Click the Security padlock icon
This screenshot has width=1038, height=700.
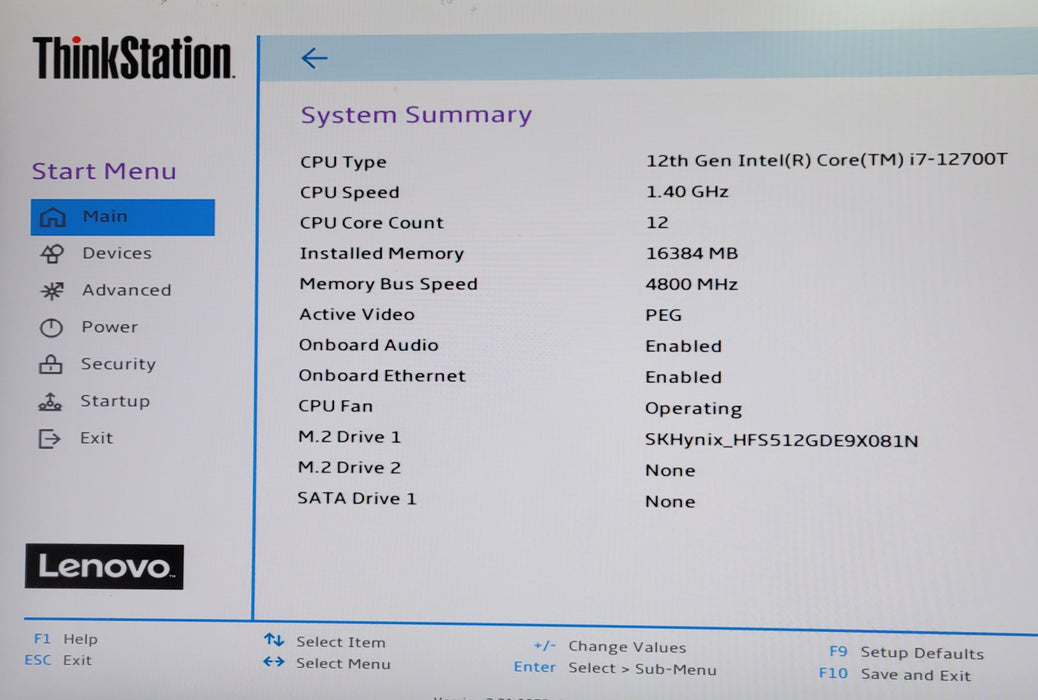pos(50,364)
